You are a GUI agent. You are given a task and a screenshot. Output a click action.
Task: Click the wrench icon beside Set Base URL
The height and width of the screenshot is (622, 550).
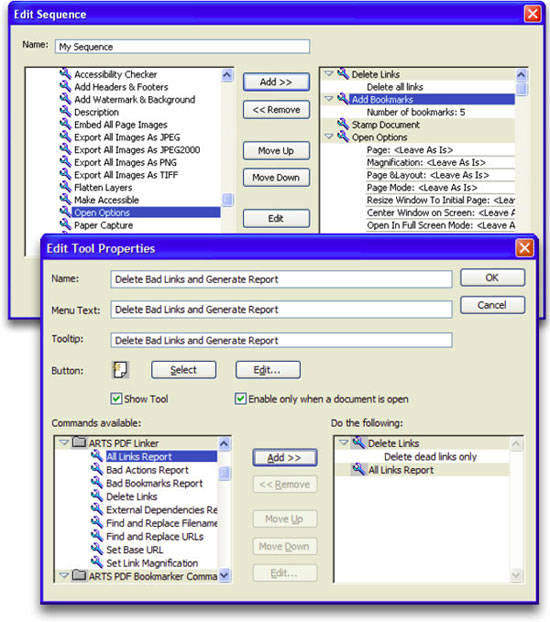[97, 549]
